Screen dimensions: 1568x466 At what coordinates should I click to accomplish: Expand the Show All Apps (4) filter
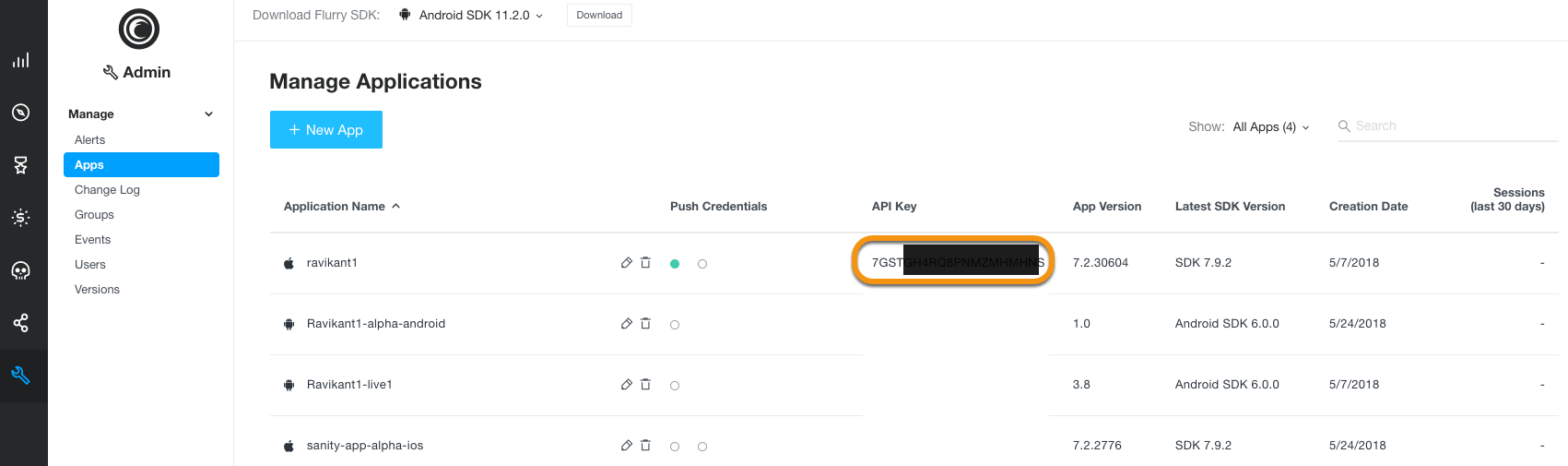pyautogui.click(x=1271, y=127)
